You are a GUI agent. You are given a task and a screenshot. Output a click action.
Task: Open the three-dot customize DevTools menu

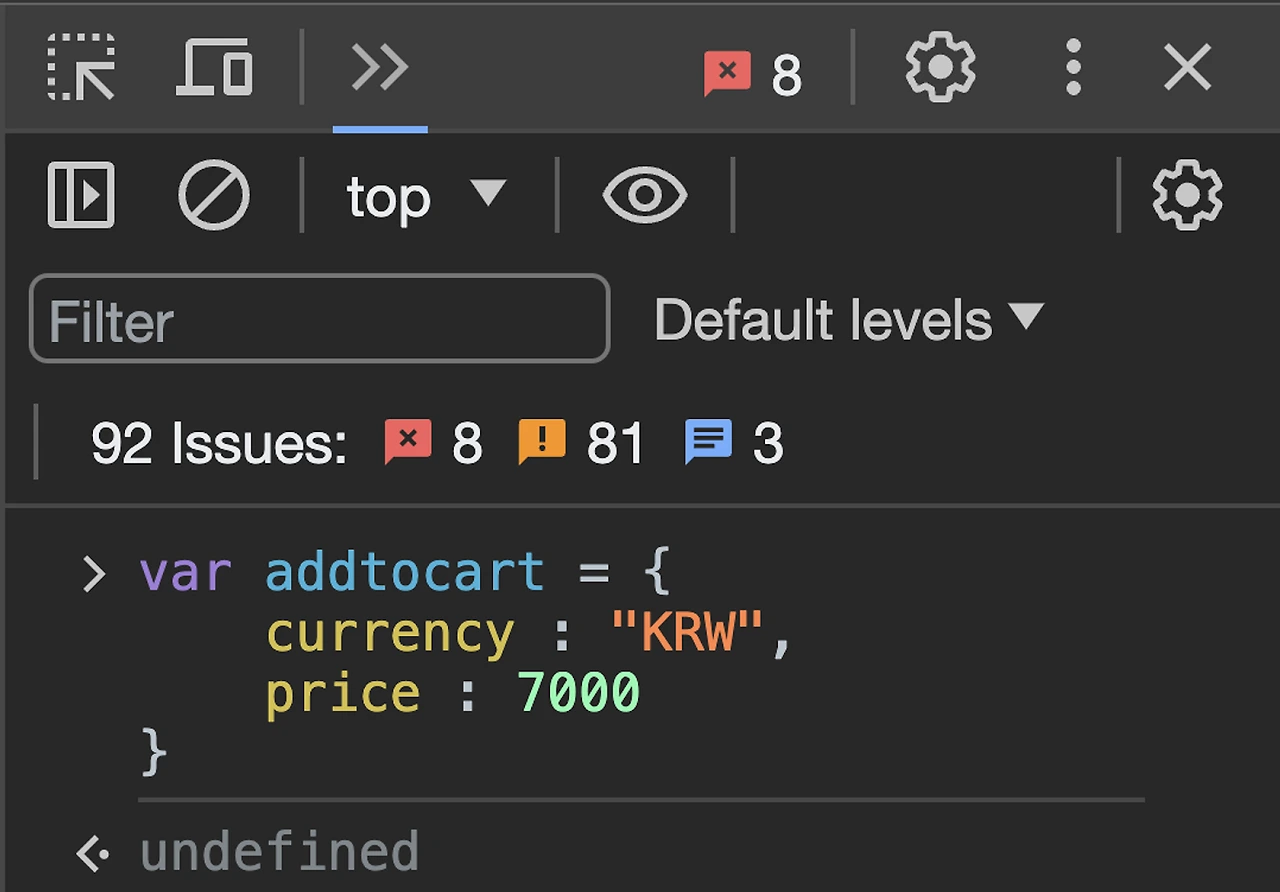[x=1073, y=68]
